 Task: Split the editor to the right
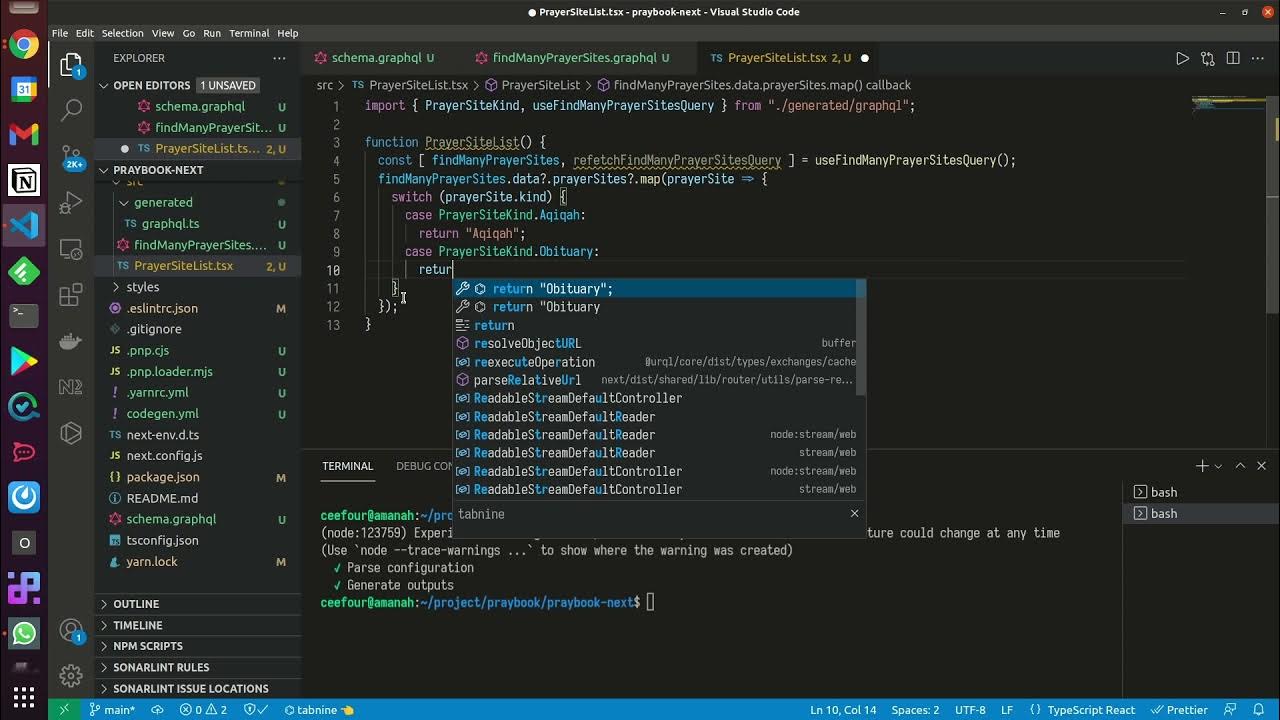pyautogui.click(x=1233, y=58)
